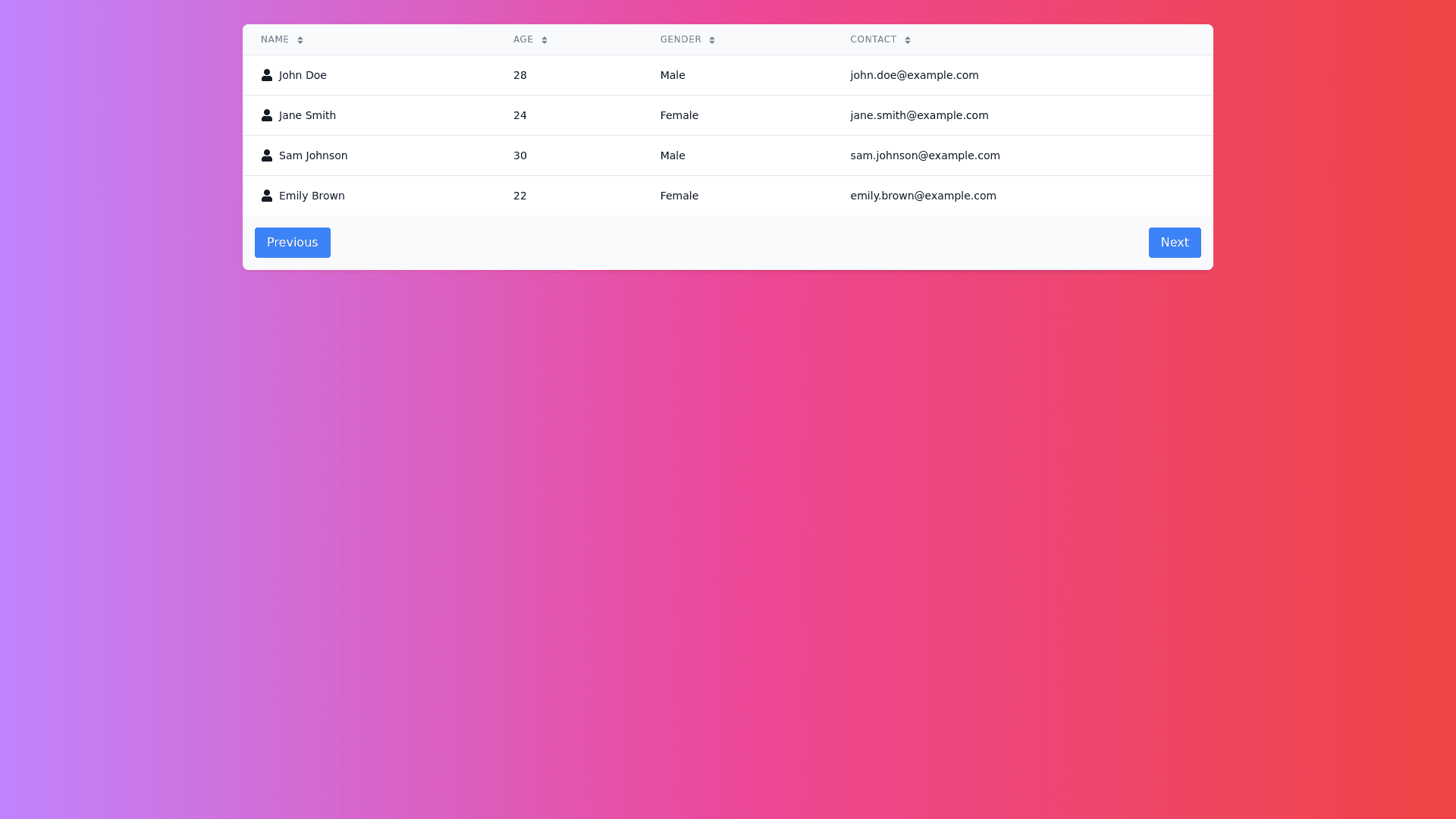
Task: Click the user icon beside Emily Brown
Action: click(x=267, y=196)
